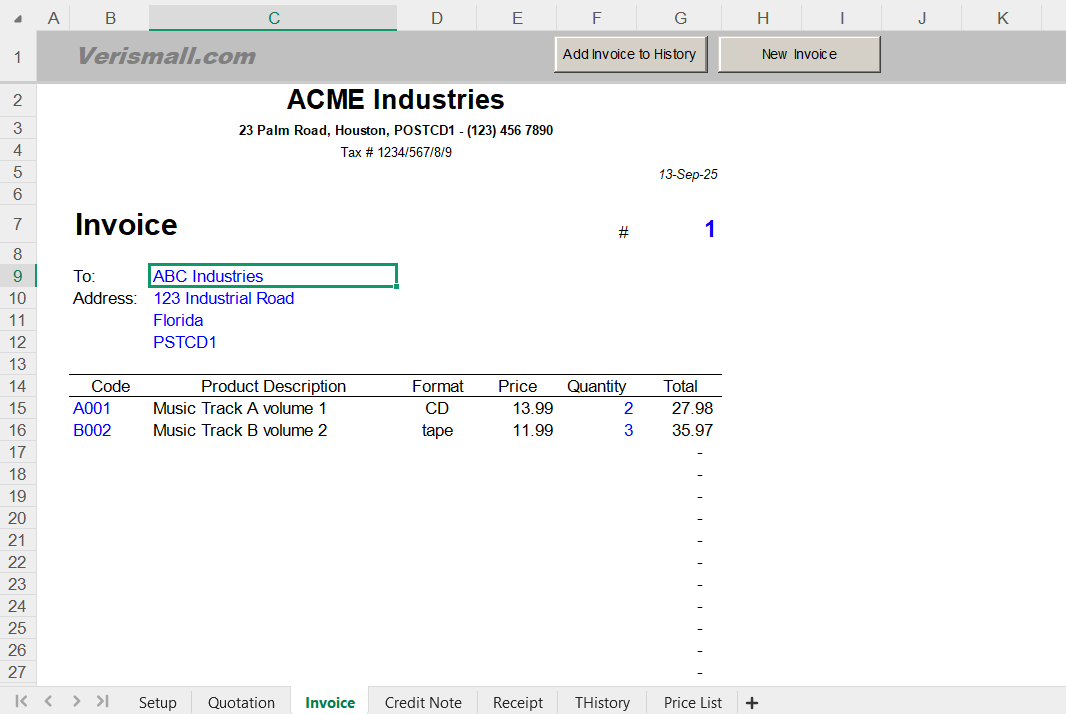This screenshot has width=1066, height=714.
Task: Select column C by clicking its header
Action: pos(272,17)
